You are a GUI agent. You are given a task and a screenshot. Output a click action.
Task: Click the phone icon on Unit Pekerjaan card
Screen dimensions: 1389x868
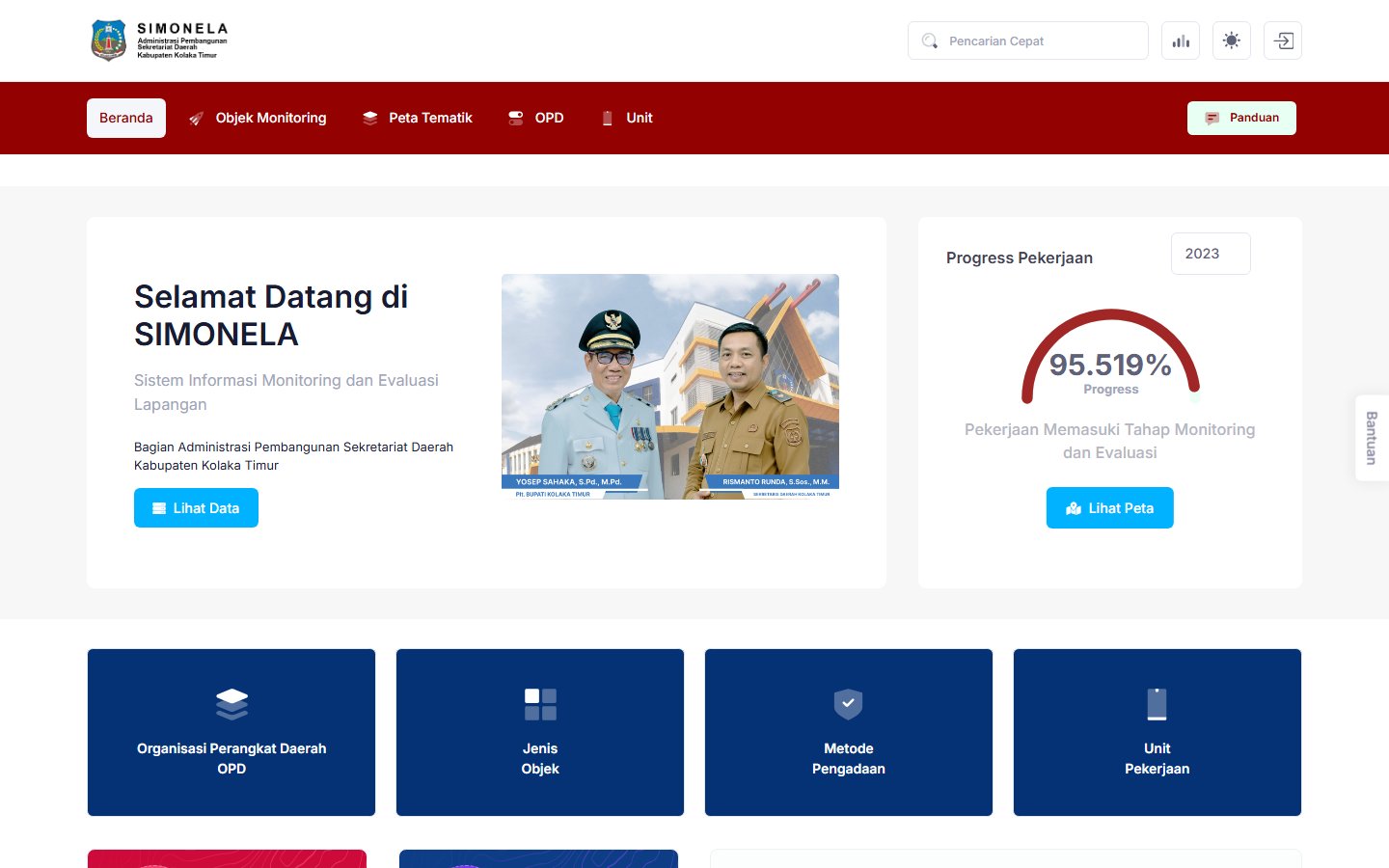[x=1157, y=704]
